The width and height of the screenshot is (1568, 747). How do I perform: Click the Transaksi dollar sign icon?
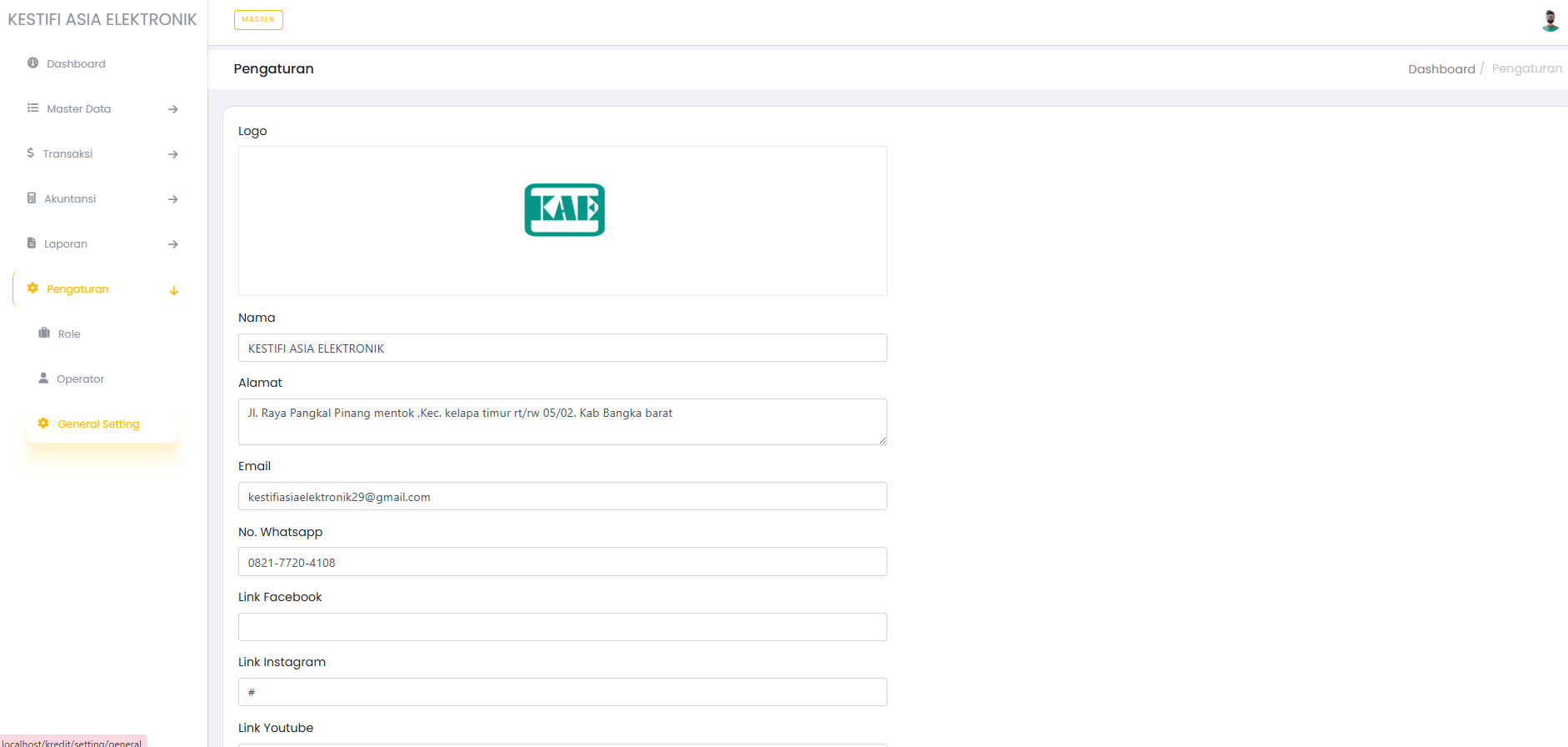[31, 153]
